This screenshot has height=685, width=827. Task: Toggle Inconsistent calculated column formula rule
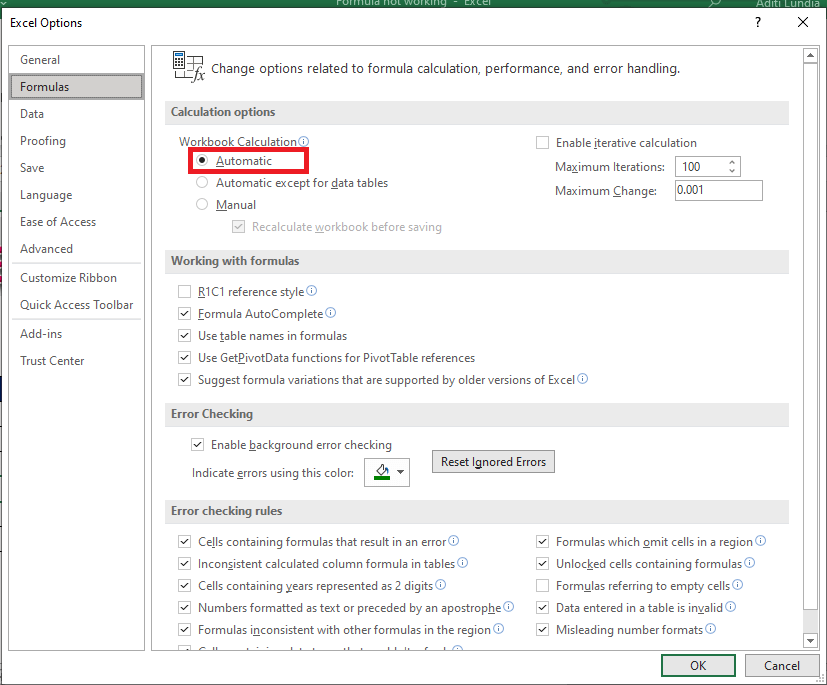[185, 564]
